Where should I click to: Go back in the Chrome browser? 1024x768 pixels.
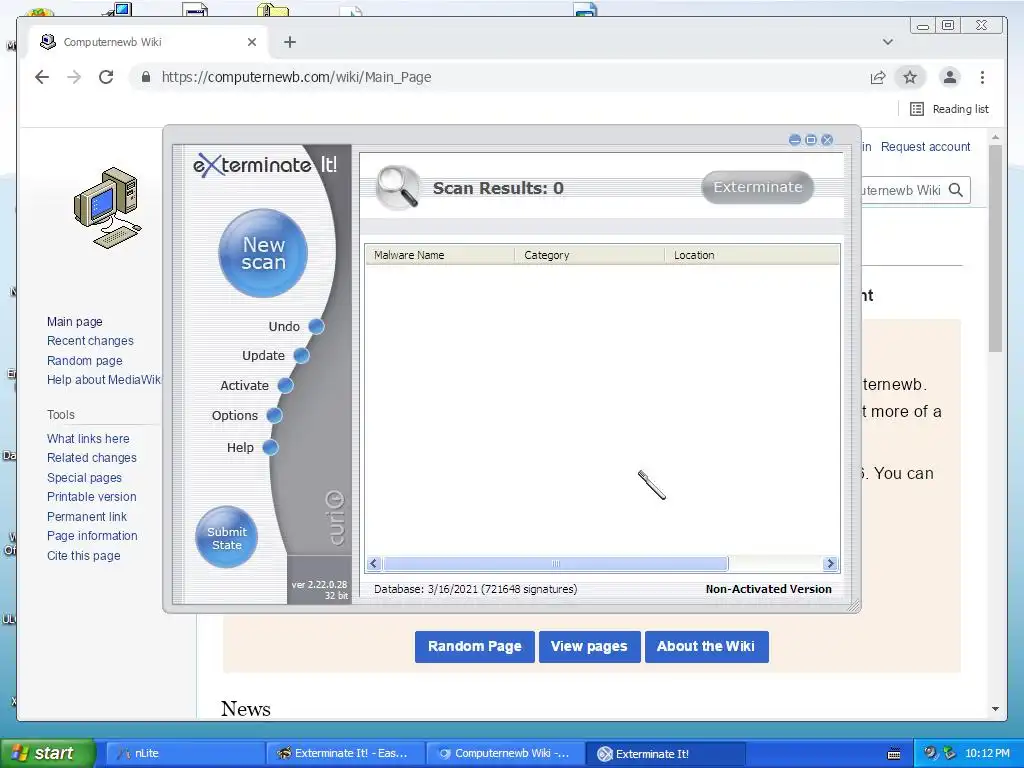pyautogui.click(x=42, y=77)
